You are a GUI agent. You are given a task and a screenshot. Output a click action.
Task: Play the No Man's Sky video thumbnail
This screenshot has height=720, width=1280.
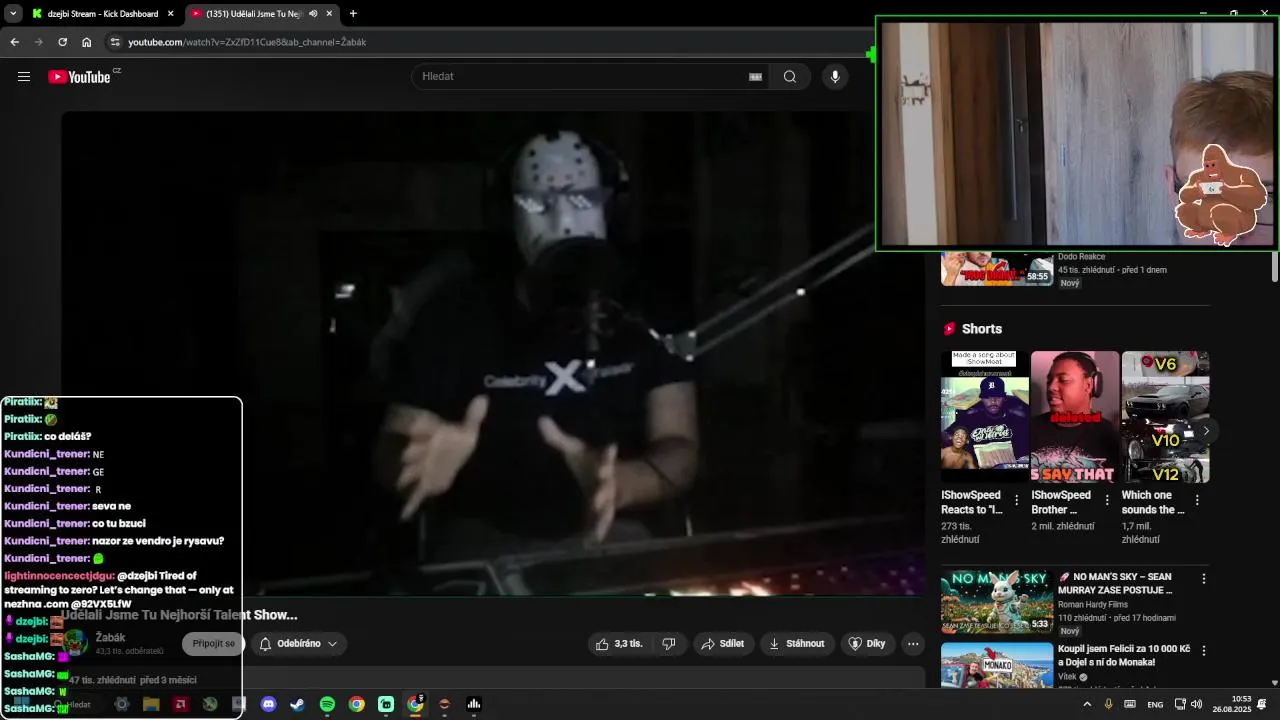tap(996, 602)
